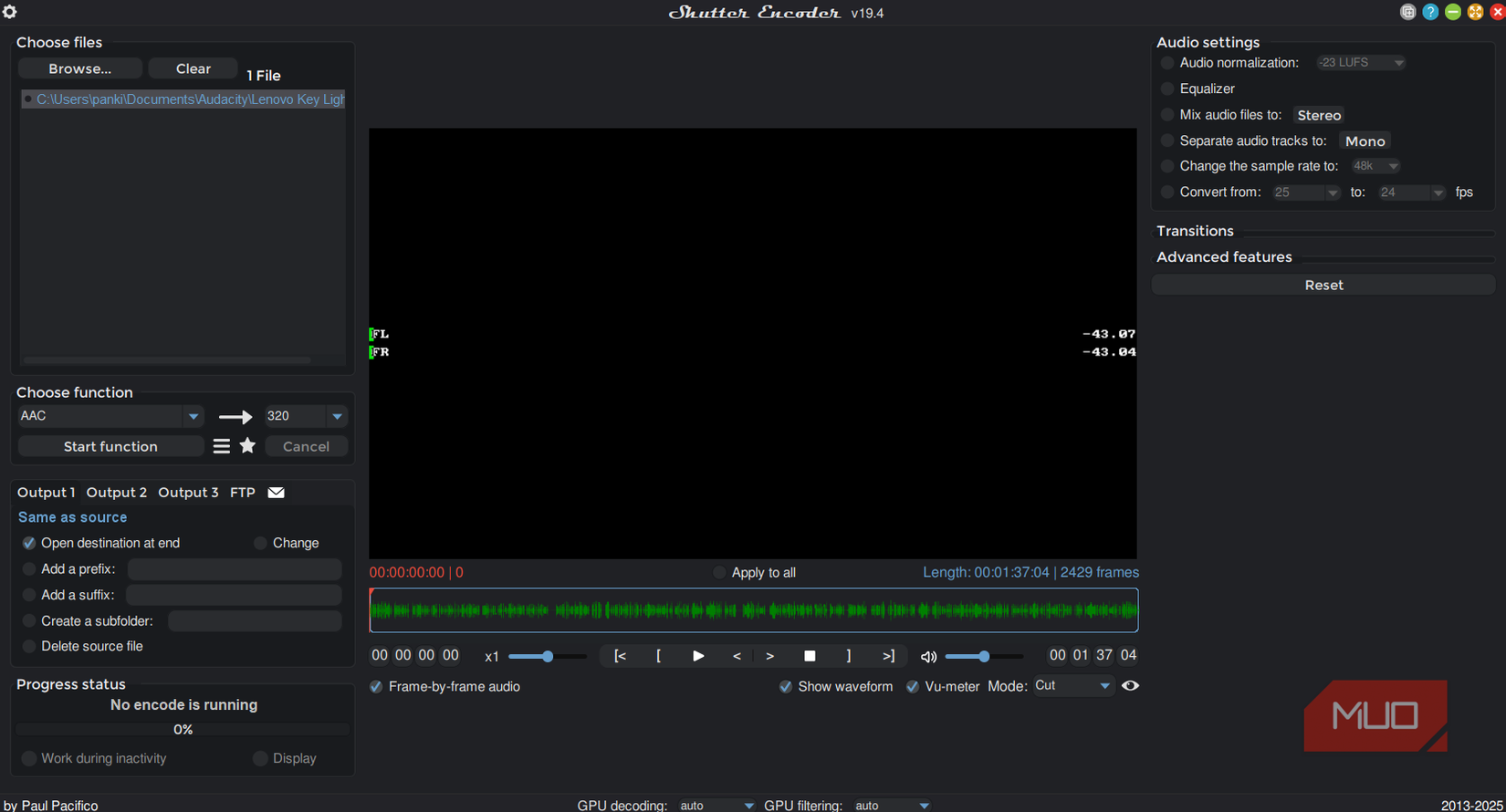This screenshot has height=812, width=1506.
Task: Switch to the Output 2 tab
Action: pyautogui.click(x=116, y=493)
